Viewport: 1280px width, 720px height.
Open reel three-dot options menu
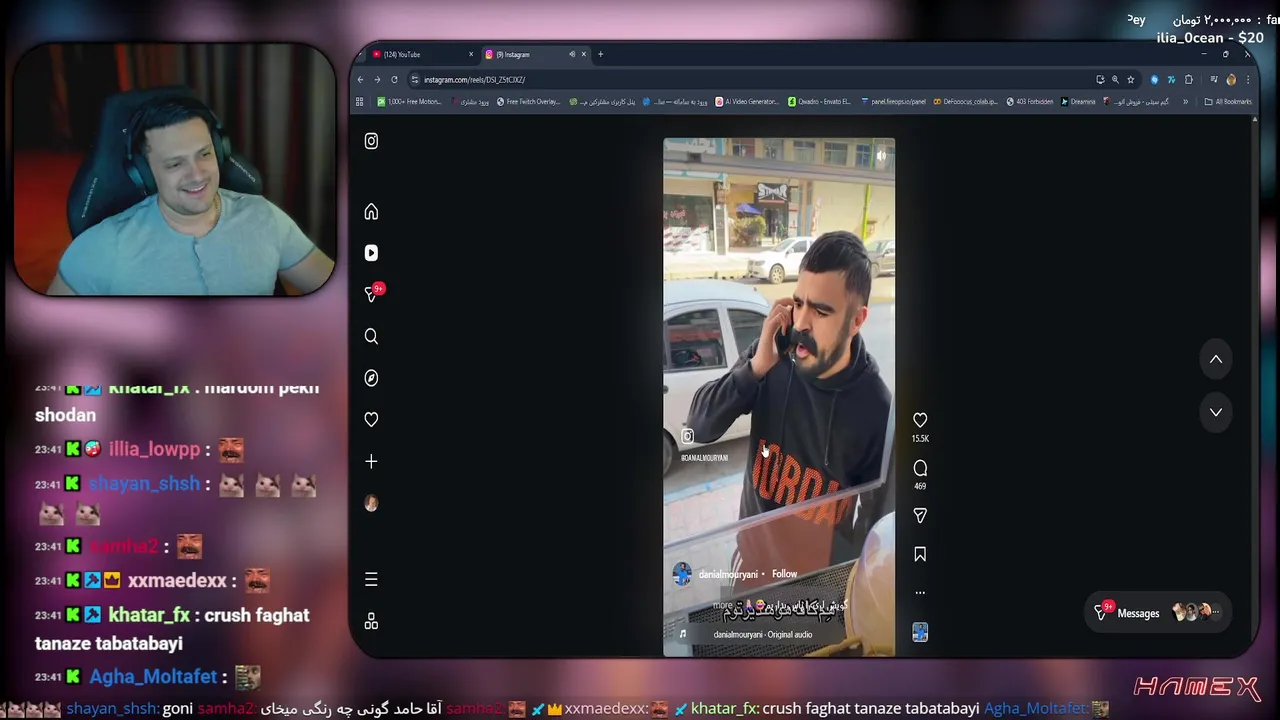(920, 592)
